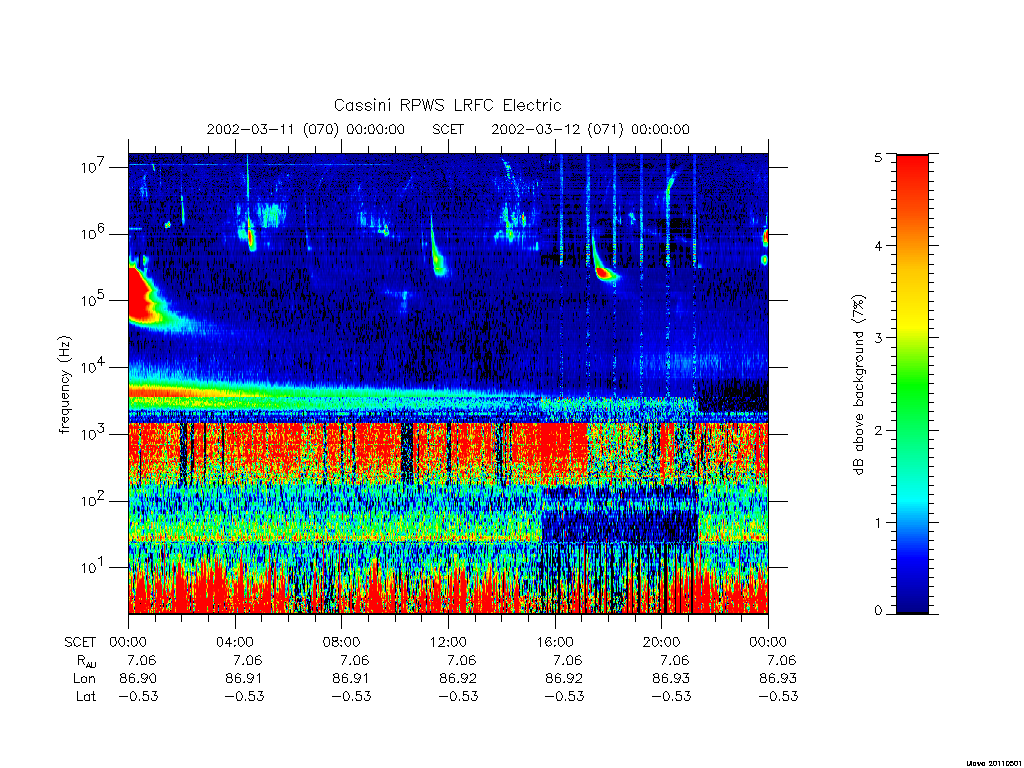Viewport: 1024px width, 768px height.
Task: Click the Lon value '86.91' under 04:00
Action: [x=244, y=679]
